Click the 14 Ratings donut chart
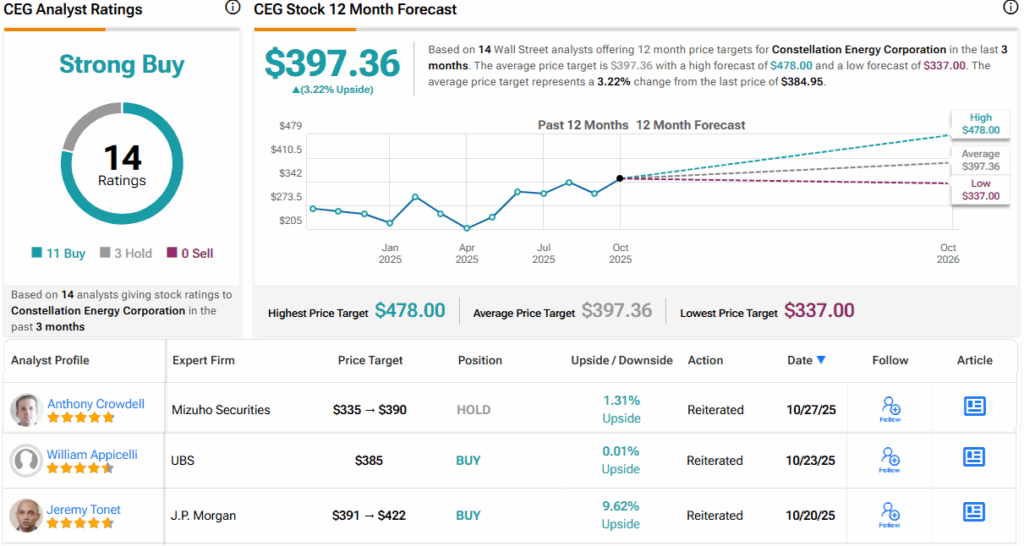1024x546 pixels. (x=122, y=167)
